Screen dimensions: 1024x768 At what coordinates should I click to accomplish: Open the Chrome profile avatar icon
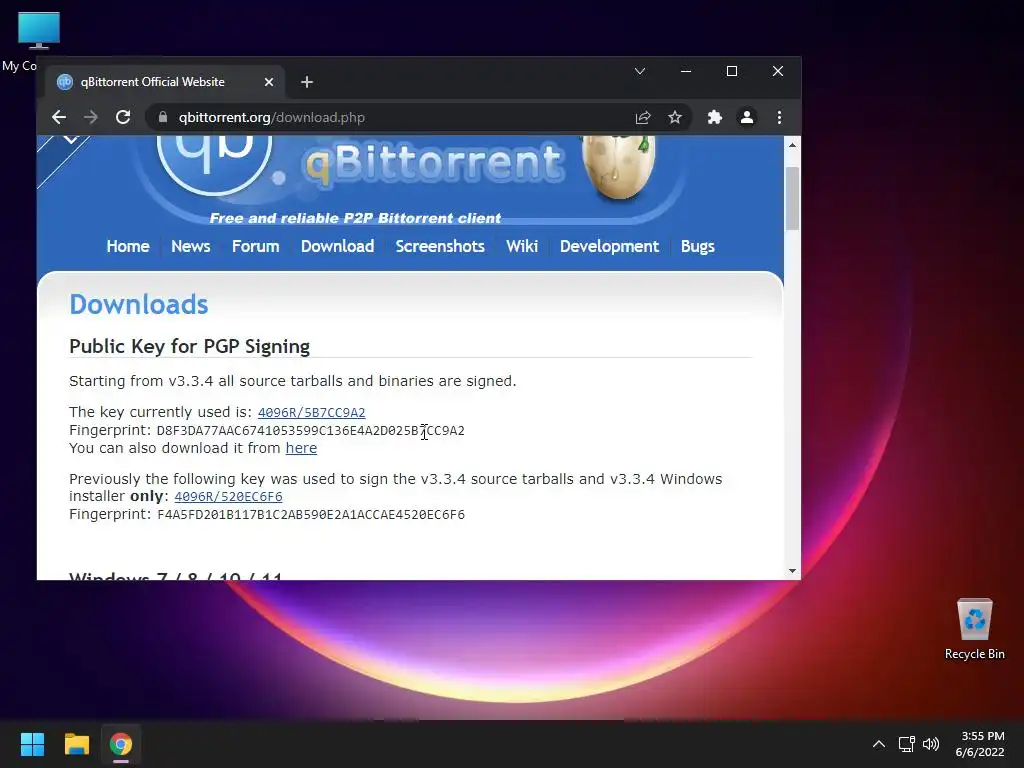point(746,118)
